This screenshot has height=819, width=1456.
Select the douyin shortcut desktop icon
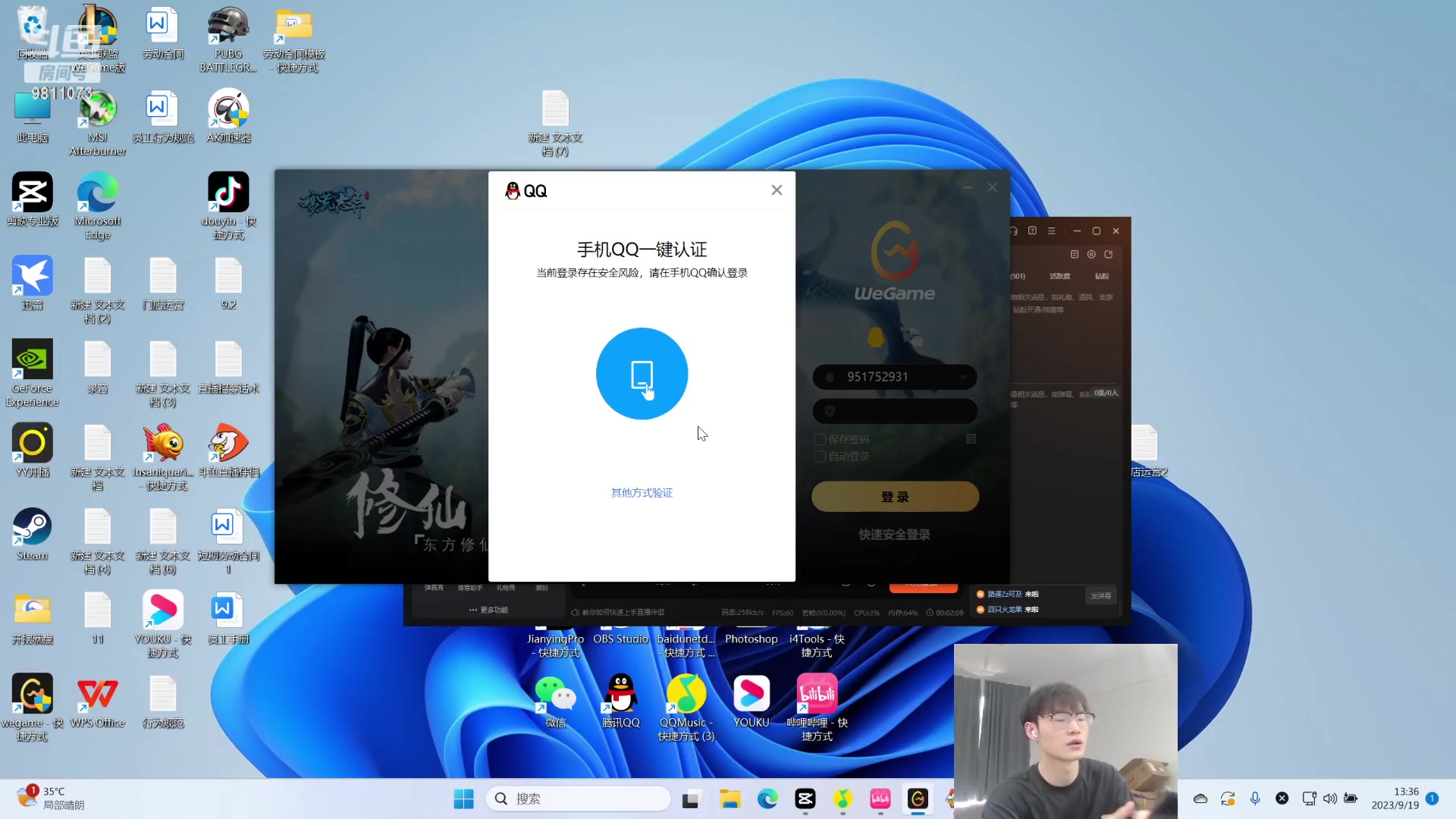click(228, 206)
